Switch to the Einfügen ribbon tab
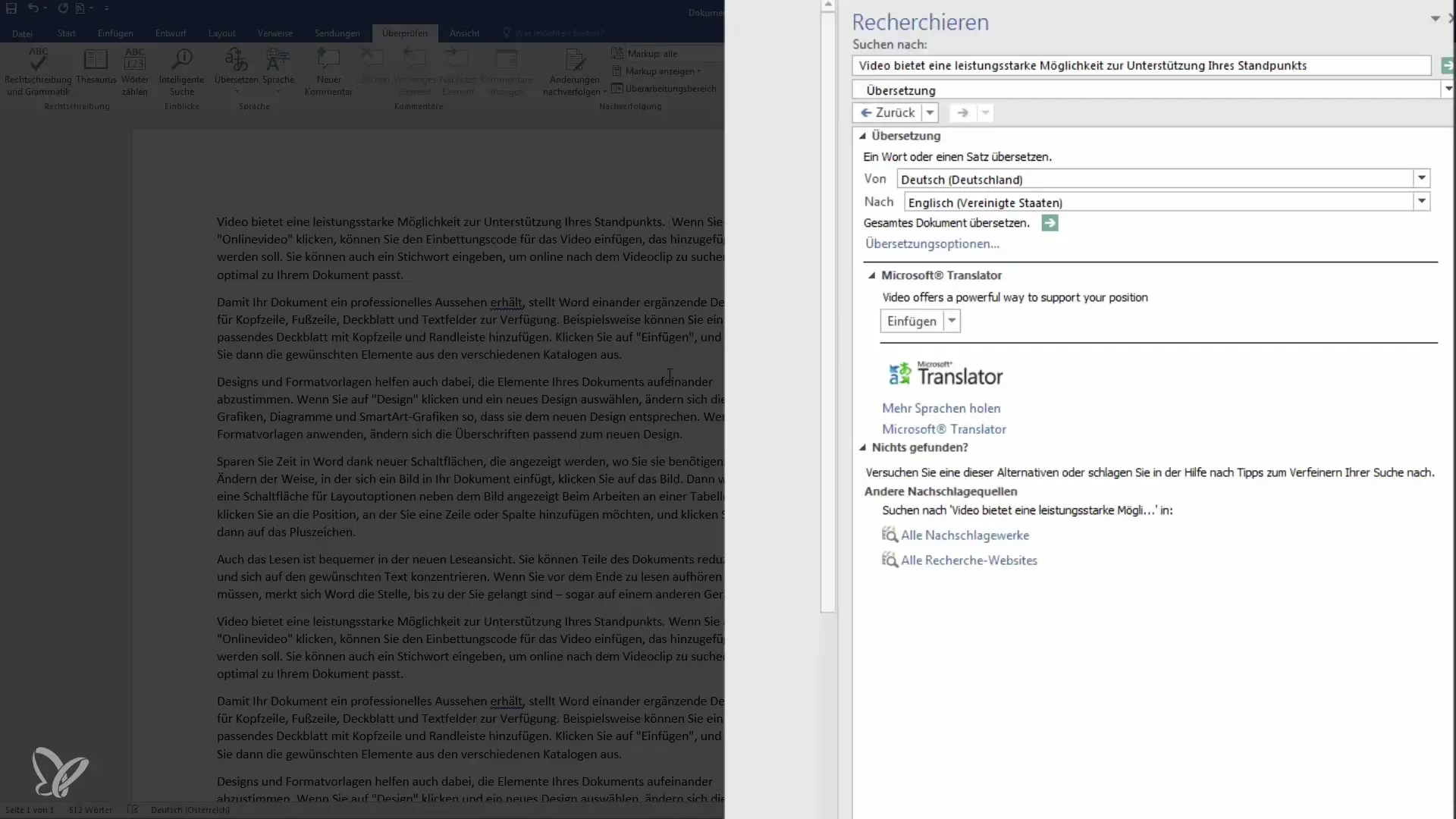Image resolution: width=1456 pixels, height=819 pixels. coord(115,33)
